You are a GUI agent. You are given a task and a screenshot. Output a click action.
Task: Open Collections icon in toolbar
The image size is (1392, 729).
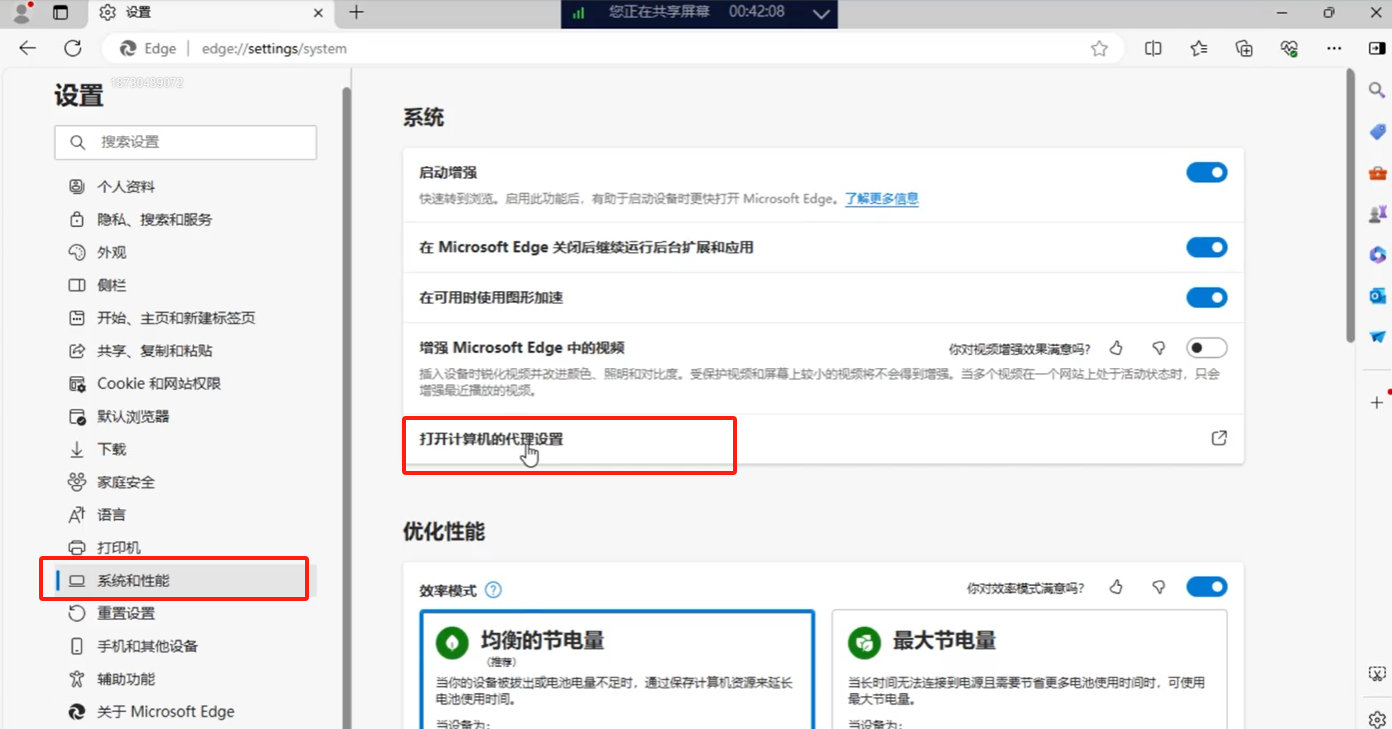click(x=1244, y=48)
